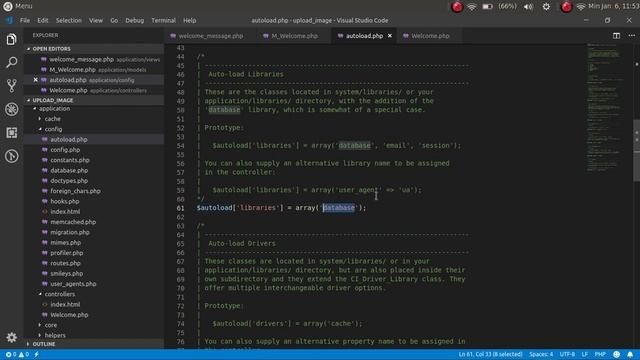Viewport: 640px width, 360px height.
Task: Open user_agents.php in the explorer tree
Action: pos(73,284)
